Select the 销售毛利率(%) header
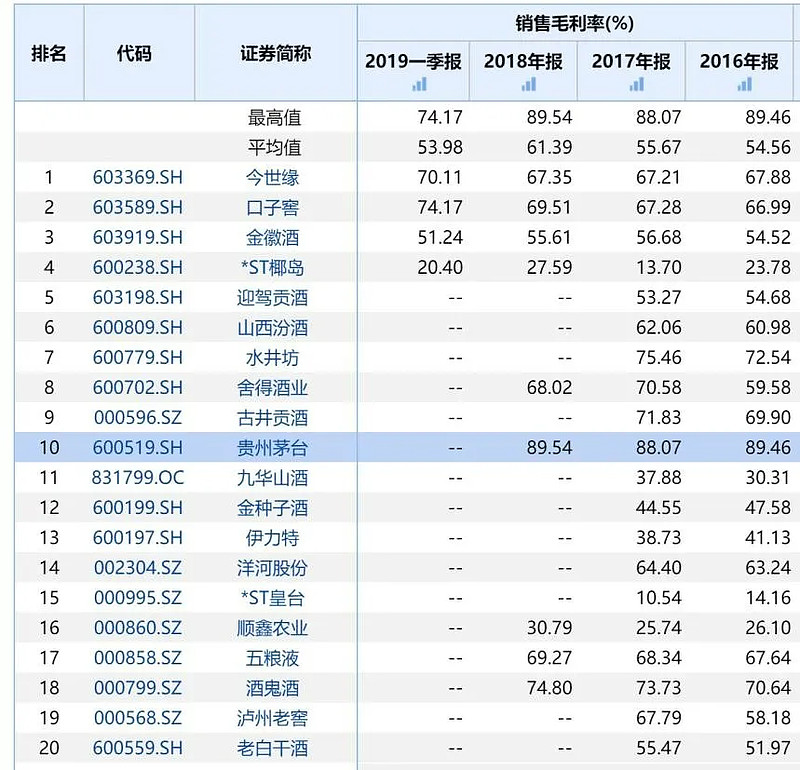800x770 pixels. click(574, 23)
